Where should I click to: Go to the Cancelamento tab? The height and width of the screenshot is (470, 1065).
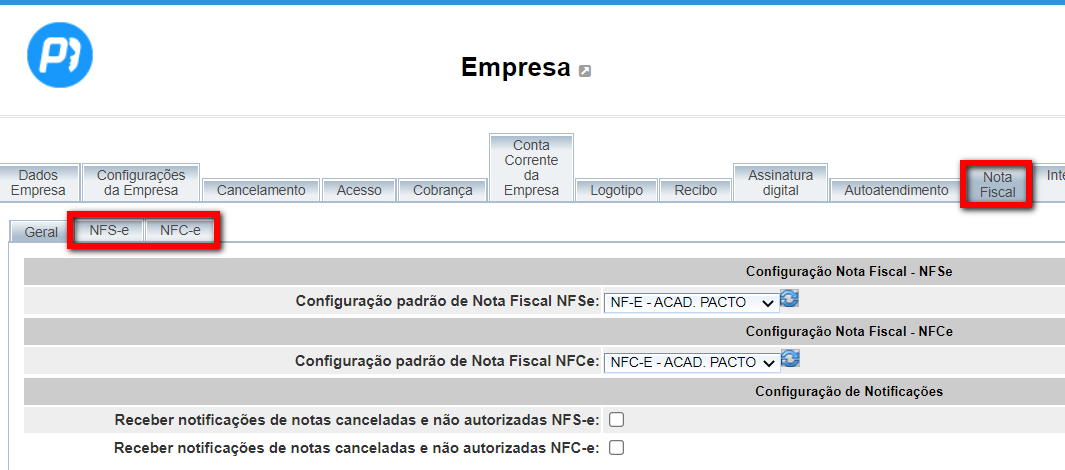[261, 190]
